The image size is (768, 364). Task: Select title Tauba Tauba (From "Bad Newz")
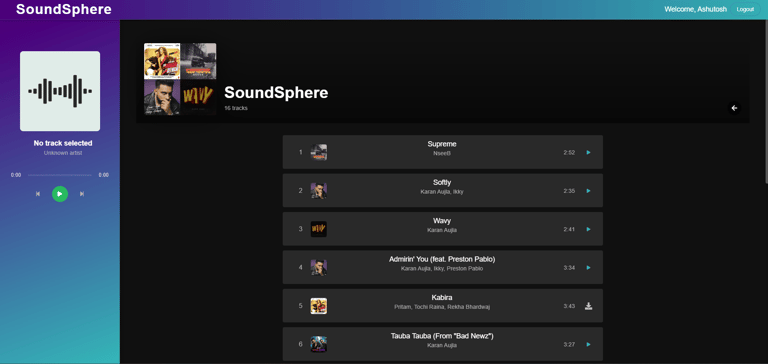pyautogui.click(x=442, y=336)
